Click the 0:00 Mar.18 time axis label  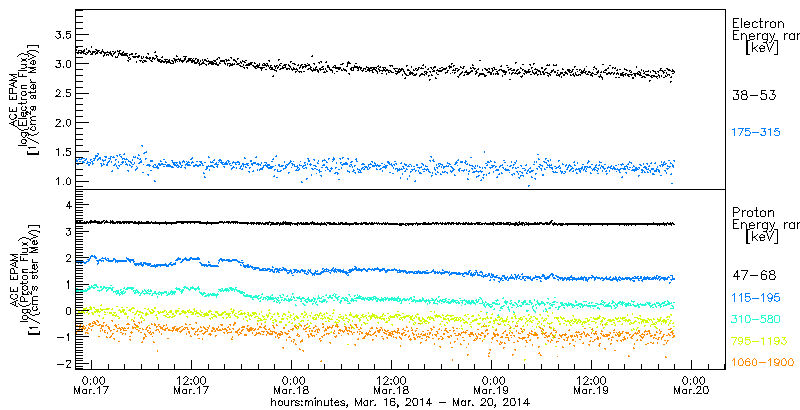click(292, 386)
